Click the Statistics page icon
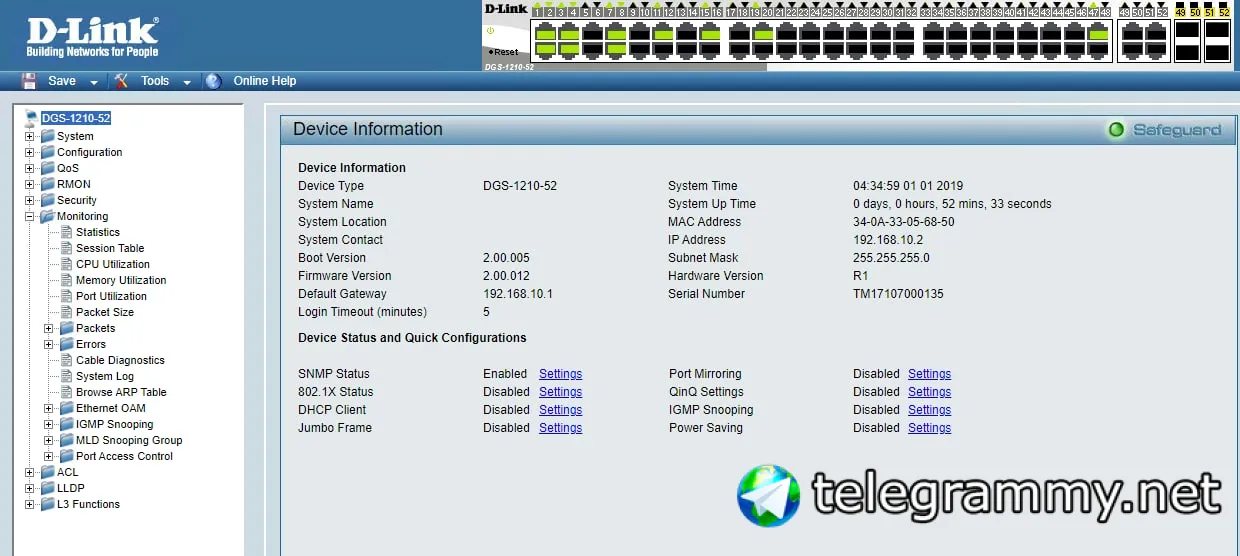This screenshot has width=1240, height=556. [x=67, y=232]
